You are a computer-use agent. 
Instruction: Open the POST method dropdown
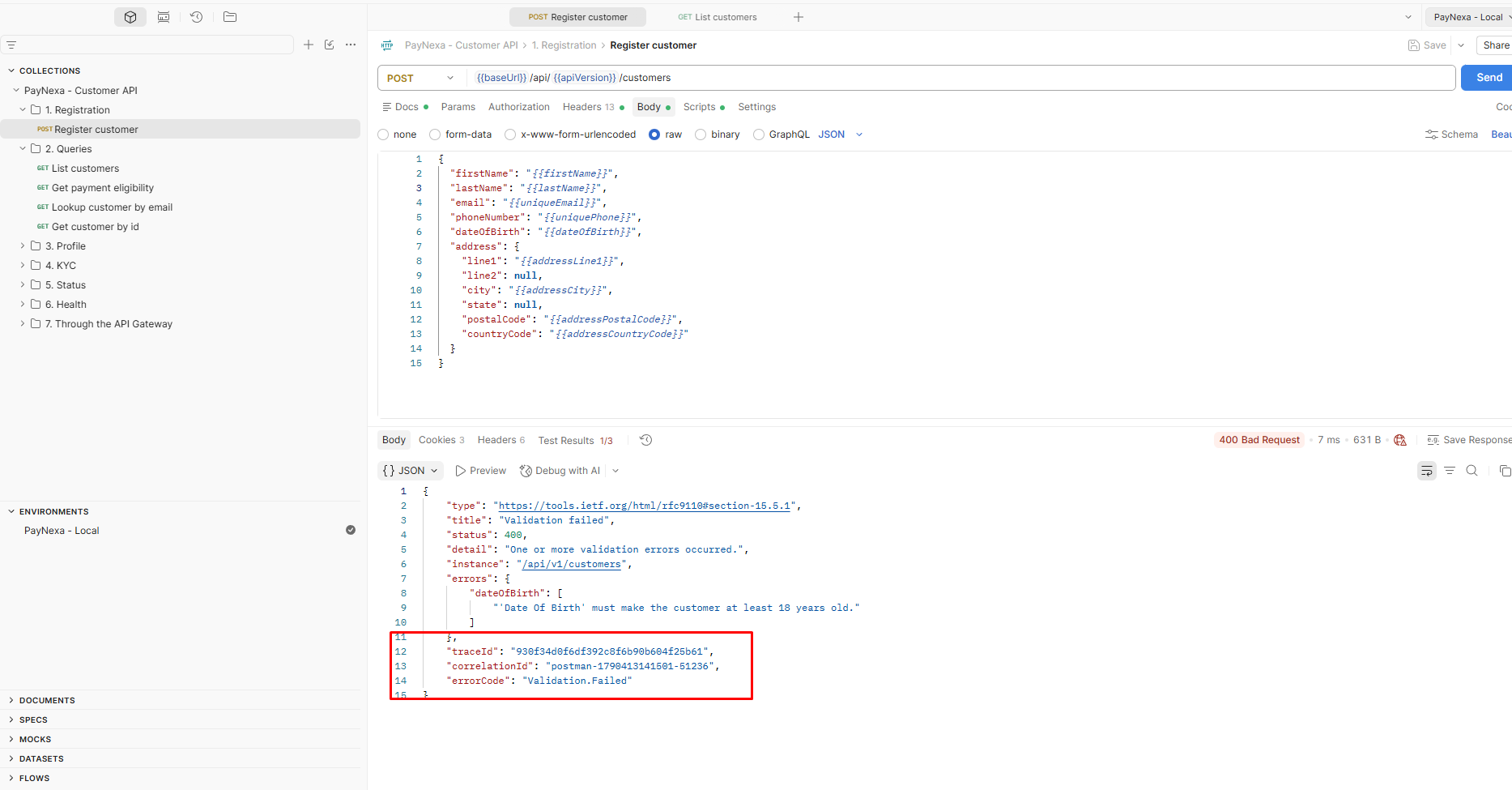tap(421, 78)
